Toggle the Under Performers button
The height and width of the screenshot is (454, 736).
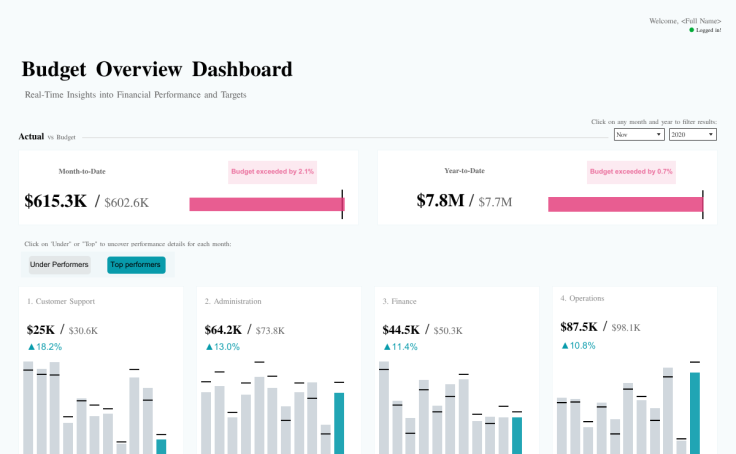60,265
